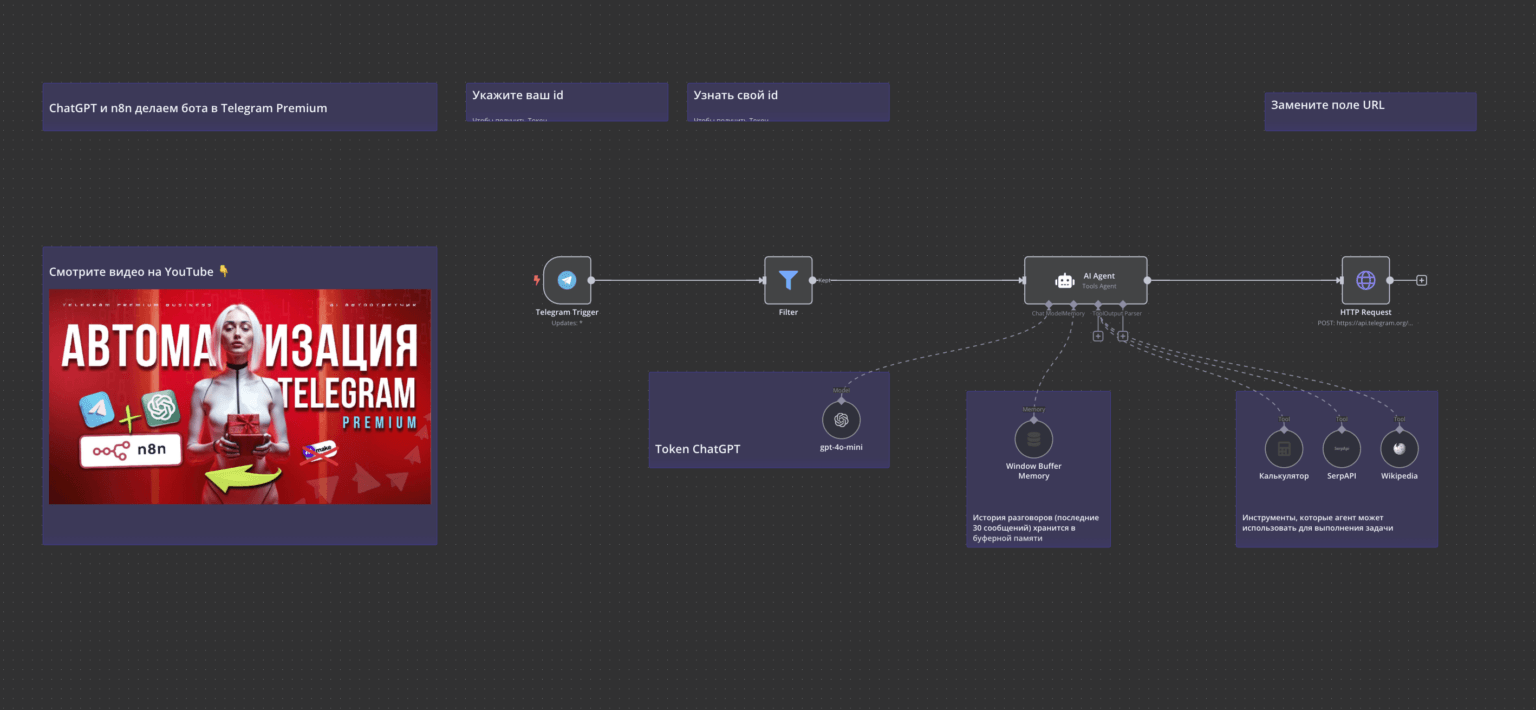Open the Wikipedia tool node

[x=1399, y=449]
